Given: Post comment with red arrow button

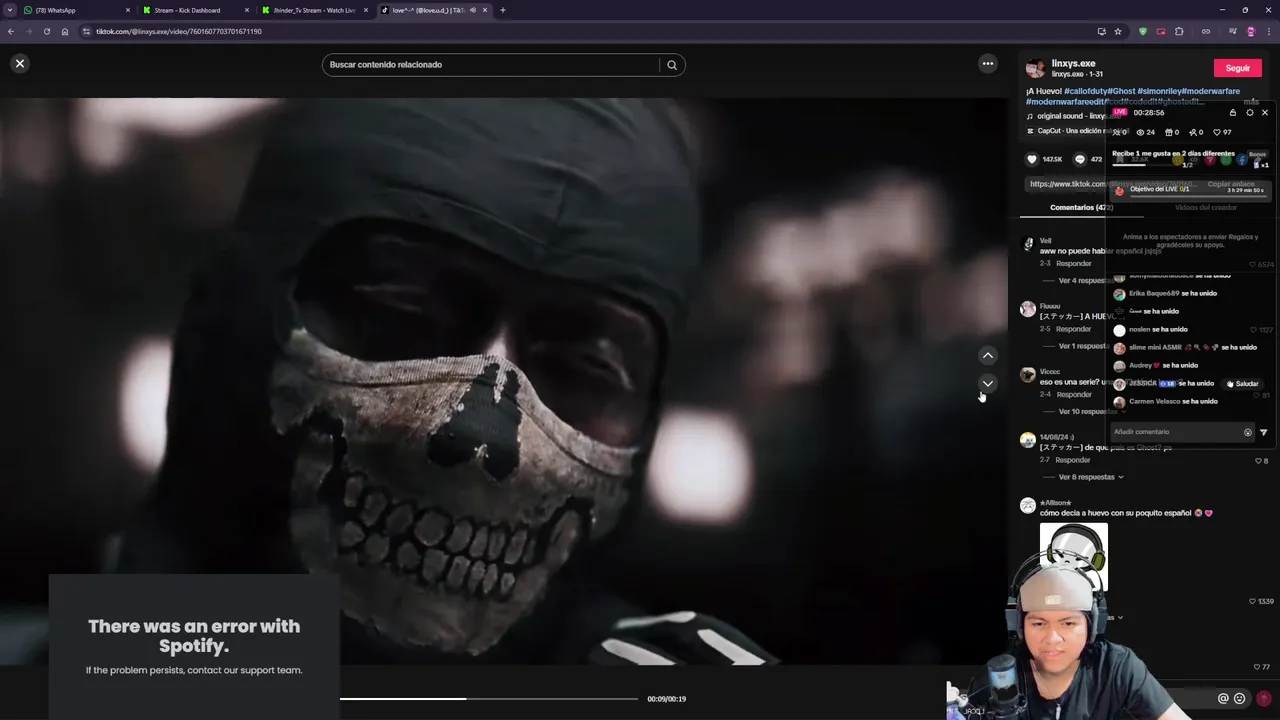Looking at the screenshot, I should click(1264, 699).
